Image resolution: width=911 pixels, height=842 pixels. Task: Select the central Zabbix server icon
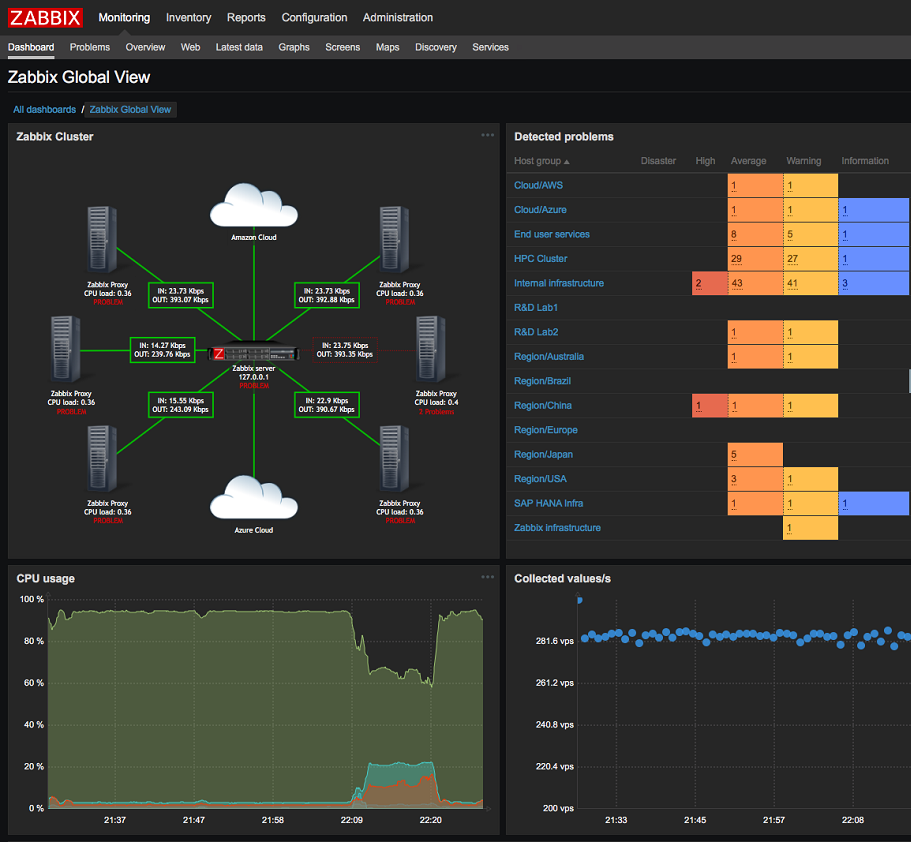(254, 353)
